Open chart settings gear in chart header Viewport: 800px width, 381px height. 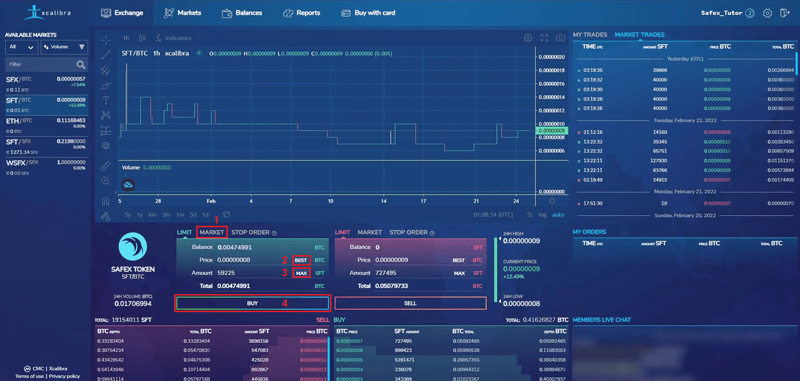coord(528,38)
